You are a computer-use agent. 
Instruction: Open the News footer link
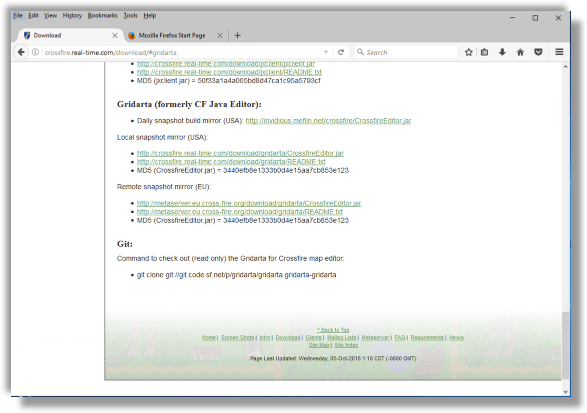[456, 337]
